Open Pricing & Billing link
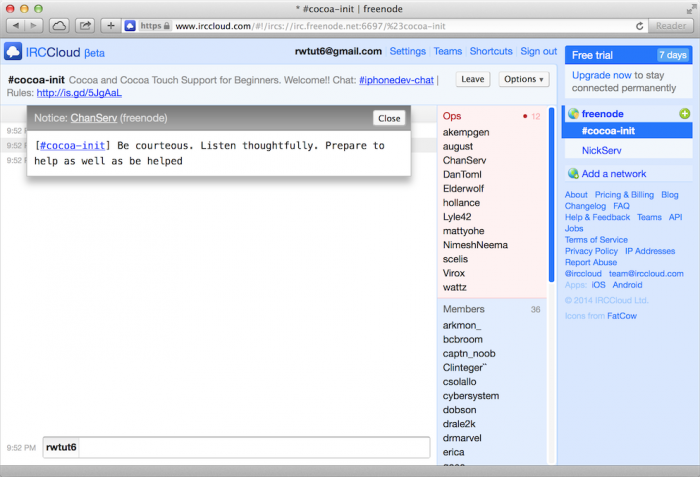The height and width of the screenshot is (477, 700). [624, 195]
